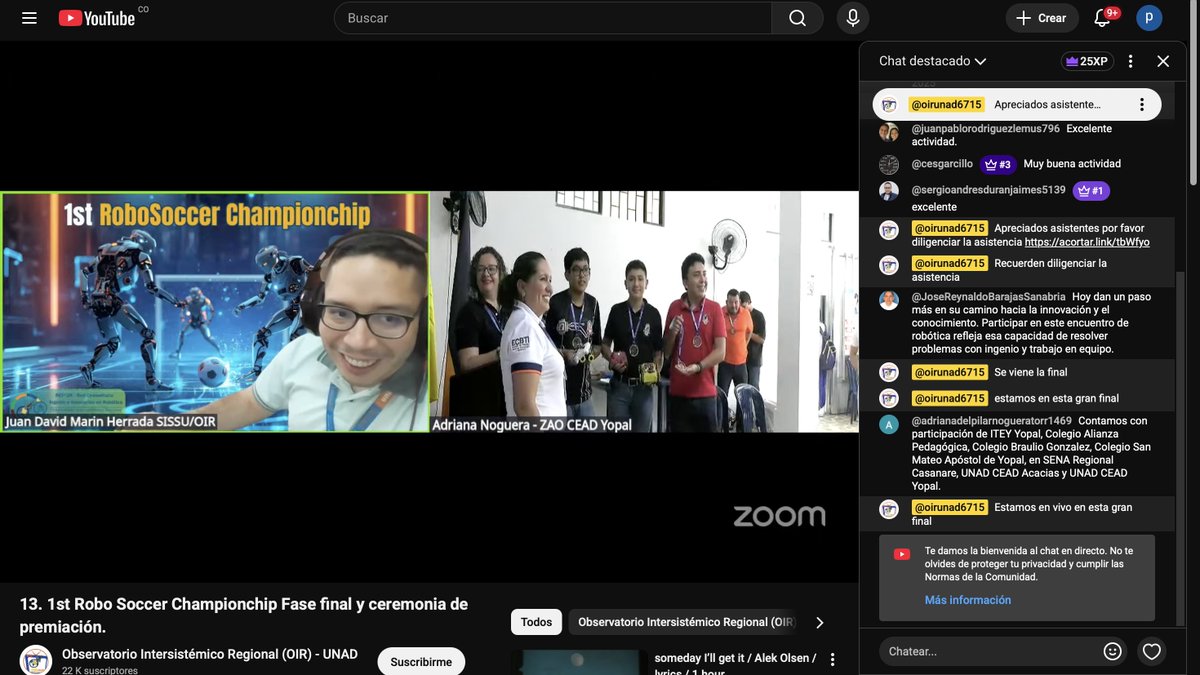
Task: Close the live chat panel
Action: (1163, 61)
